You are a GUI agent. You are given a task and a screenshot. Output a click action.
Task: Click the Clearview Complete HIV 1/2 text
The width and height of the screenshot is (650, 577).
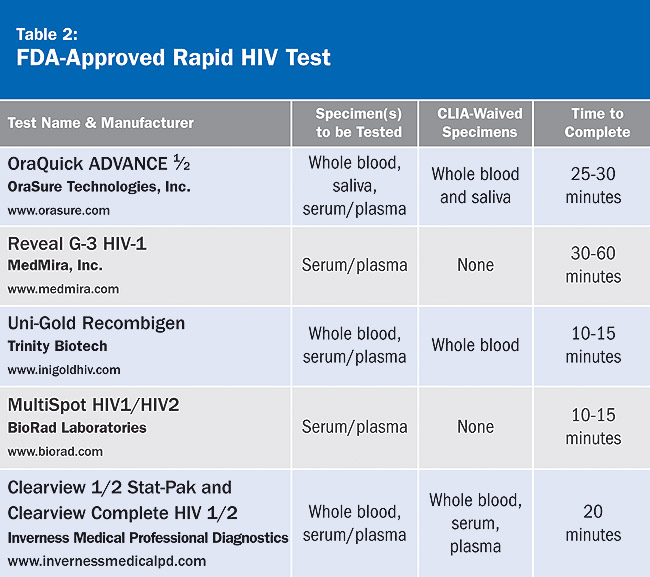(x=122, y=513)
